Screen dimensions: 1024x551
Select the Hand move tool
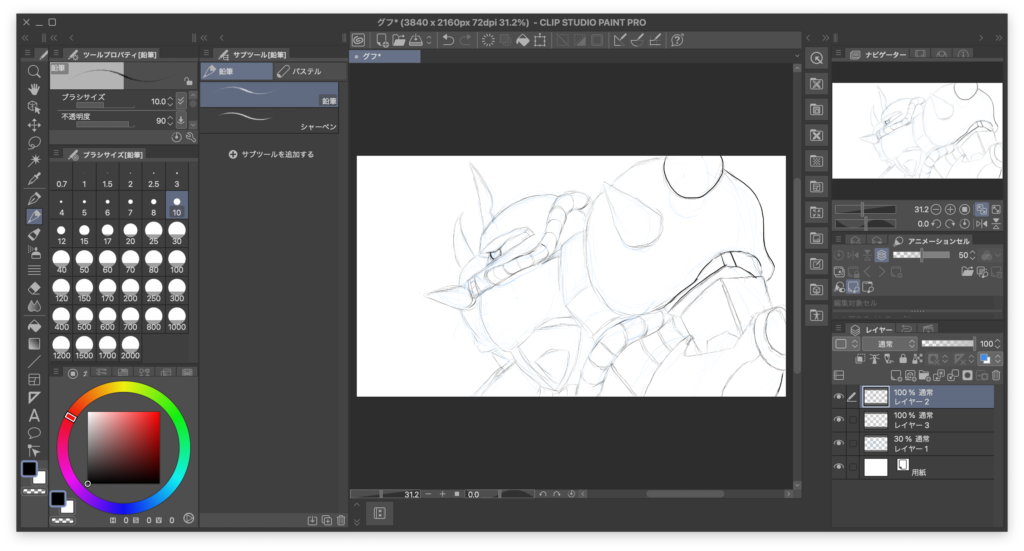[x=34, y=89]
